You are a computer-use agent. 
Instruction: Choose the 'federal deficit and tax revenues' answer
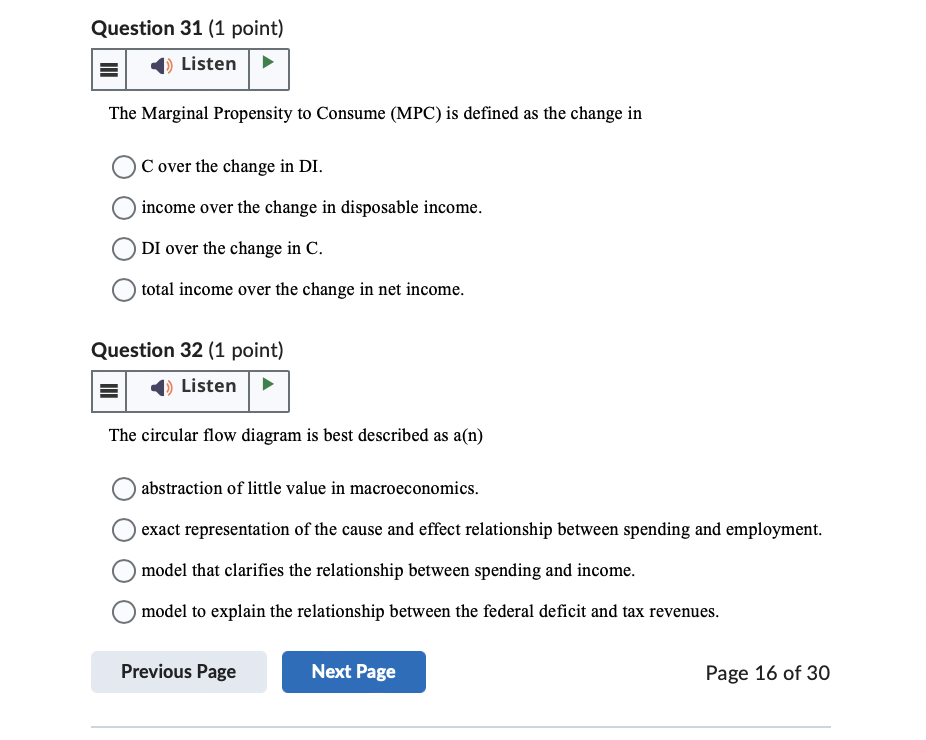[123, 612]
